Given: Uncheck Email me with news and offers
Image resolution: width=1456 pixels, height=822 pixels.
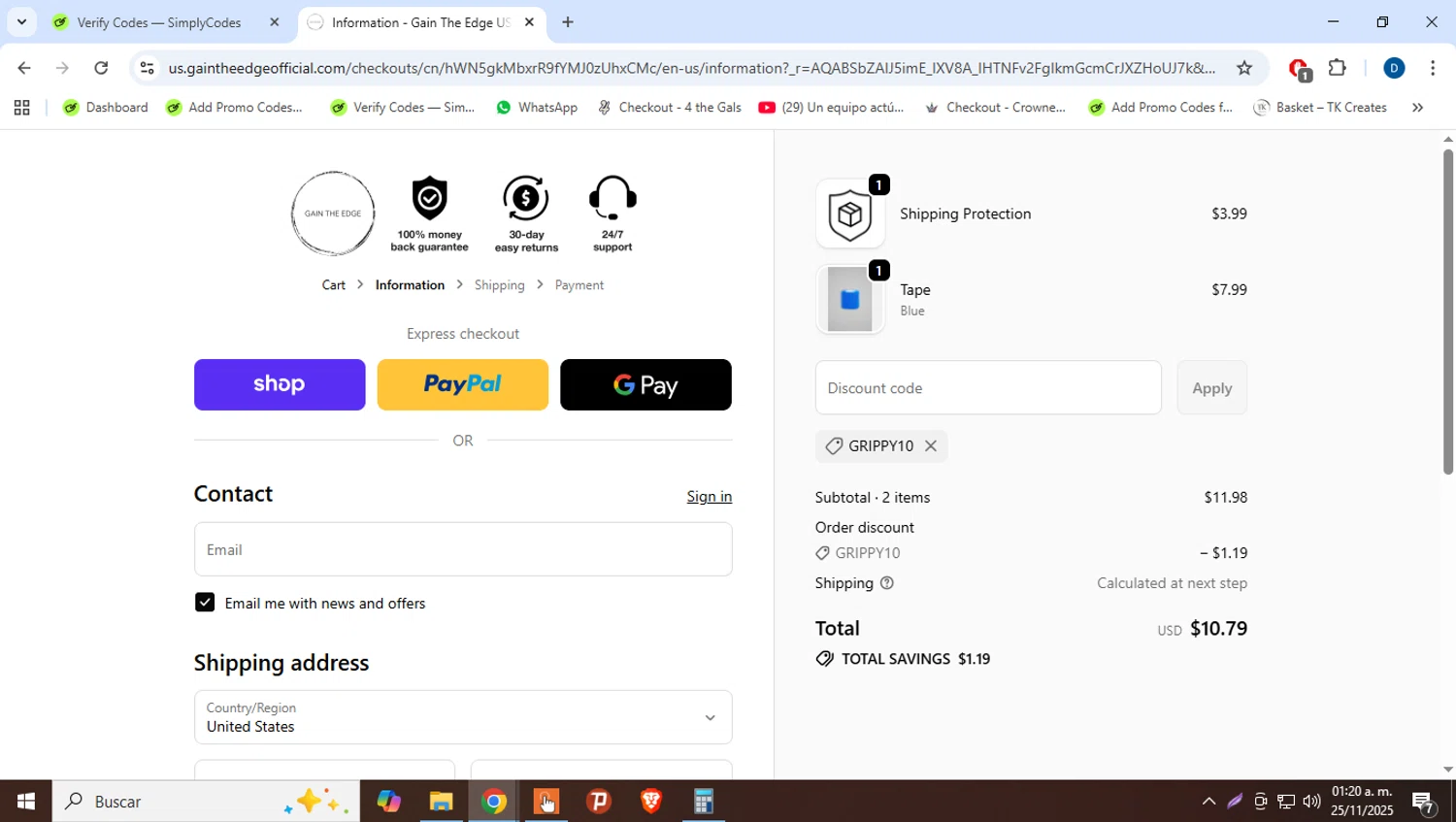Looking at the screenshot, I should [x=205, y=603].
